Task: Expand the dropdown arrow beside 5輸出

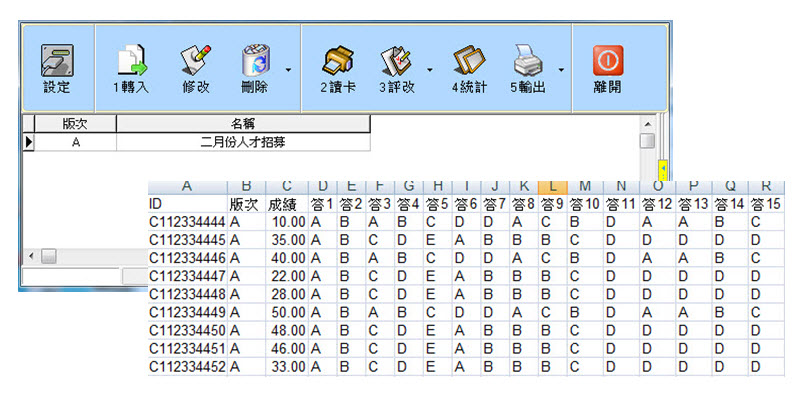Action: (561, 69)
